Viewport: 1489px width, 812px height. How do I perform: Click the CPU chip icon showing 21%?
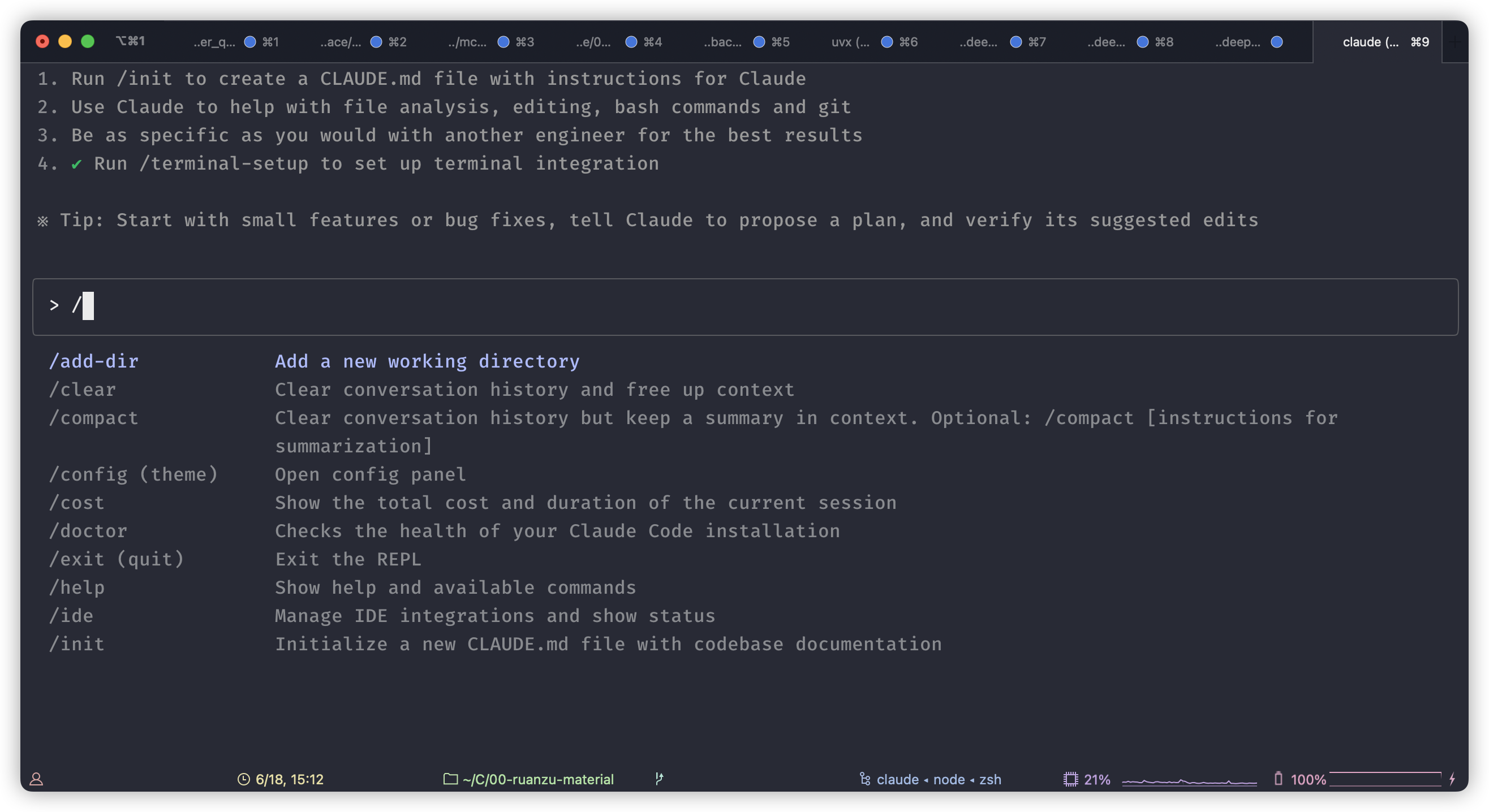1070,779
